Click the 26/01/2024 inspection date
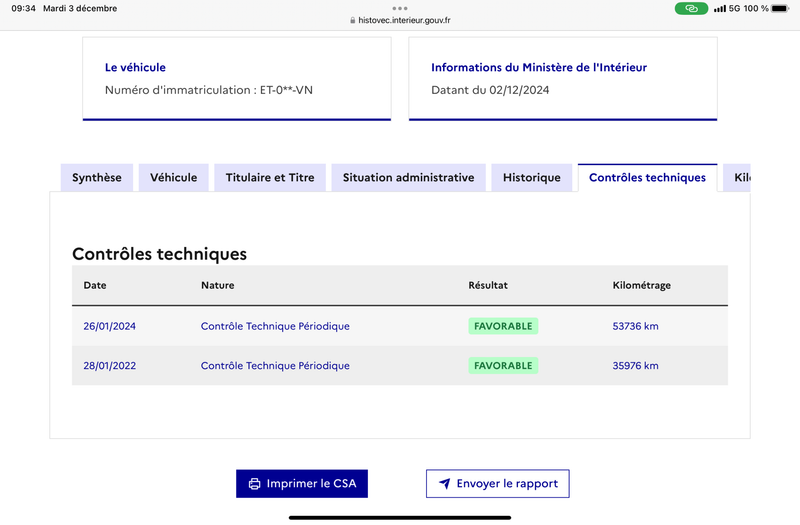 click(x=110, y=326)
